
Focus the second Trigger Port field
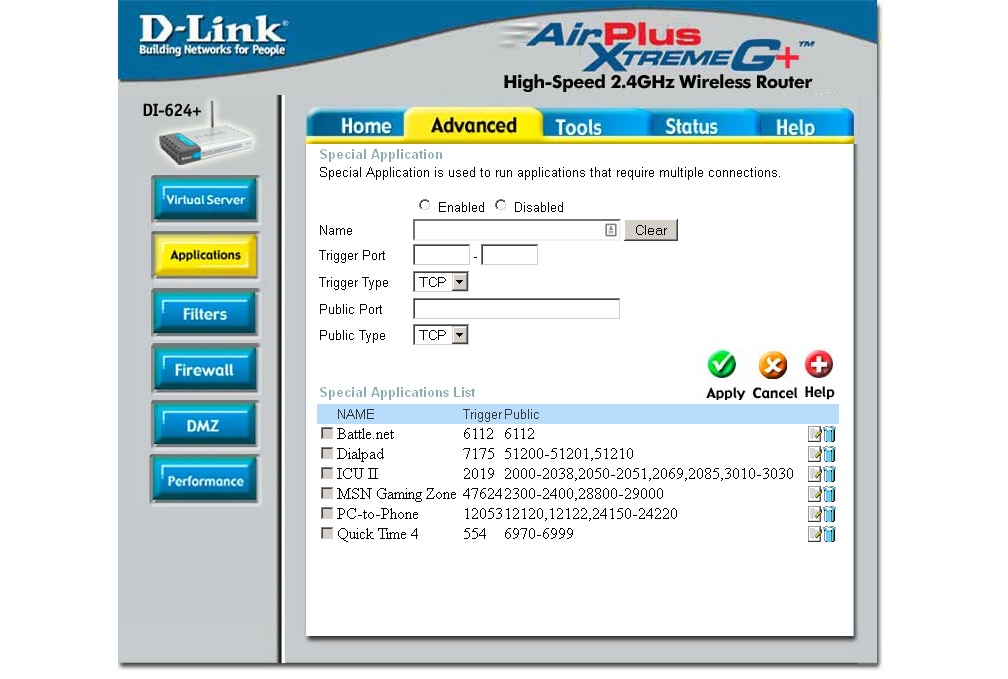[509, 255]
